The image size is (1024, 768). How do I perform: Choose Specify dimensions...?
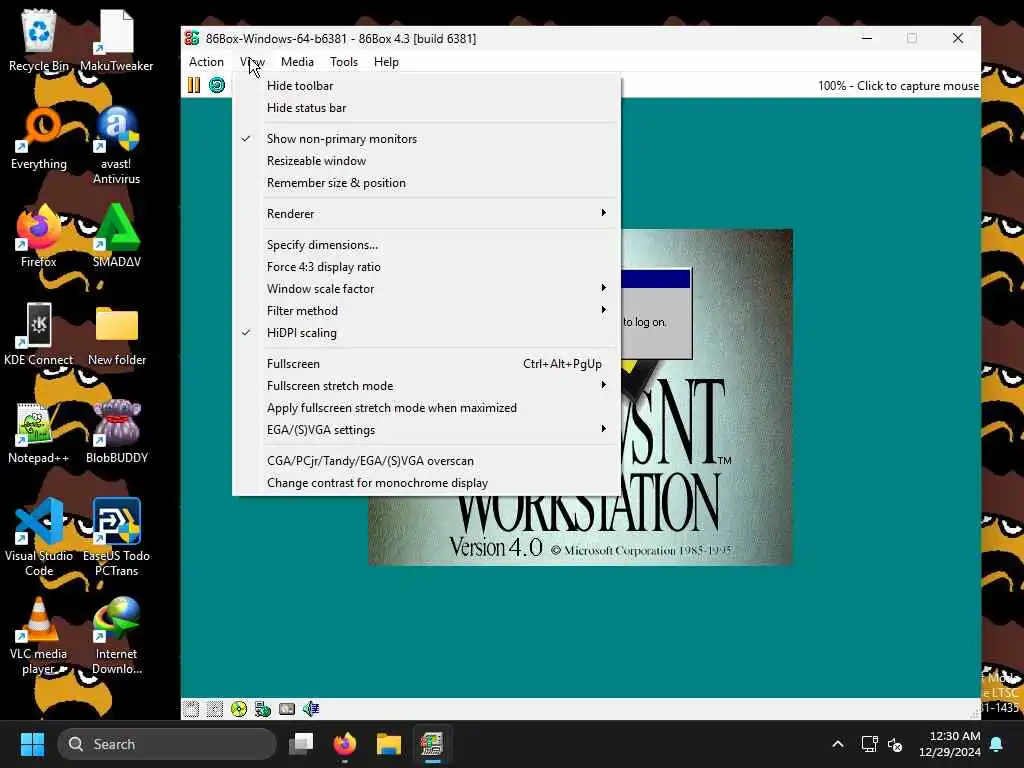[x=426, y=245]
